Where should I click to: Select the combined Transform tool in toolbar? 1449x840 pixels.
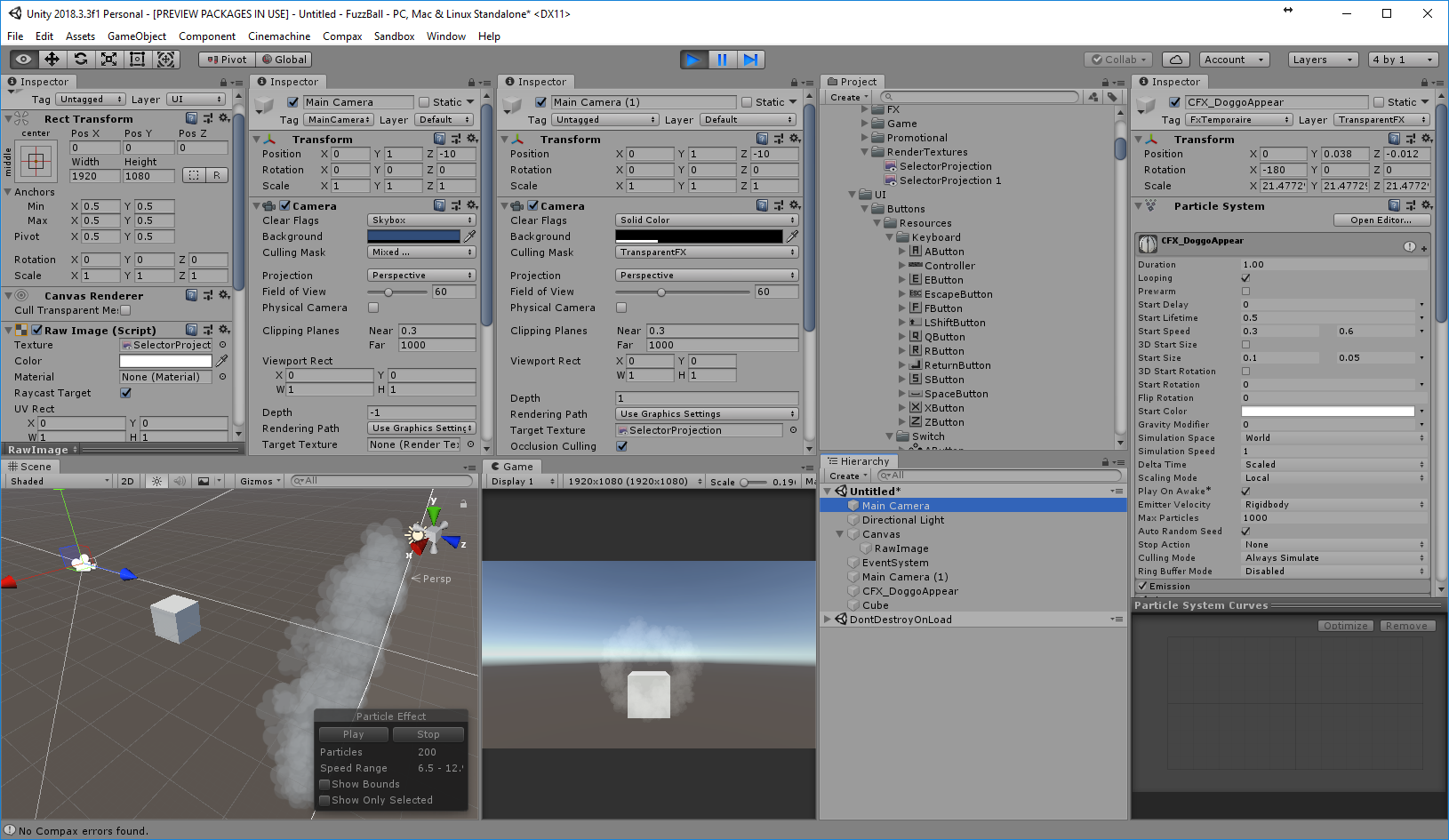pos(166,60)
